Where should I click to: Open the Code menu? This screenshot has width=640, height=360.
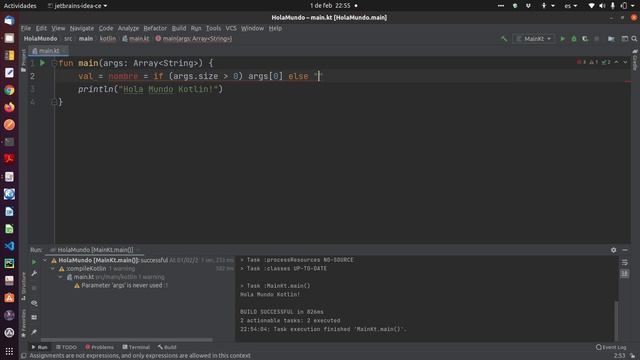click(106, 28)
